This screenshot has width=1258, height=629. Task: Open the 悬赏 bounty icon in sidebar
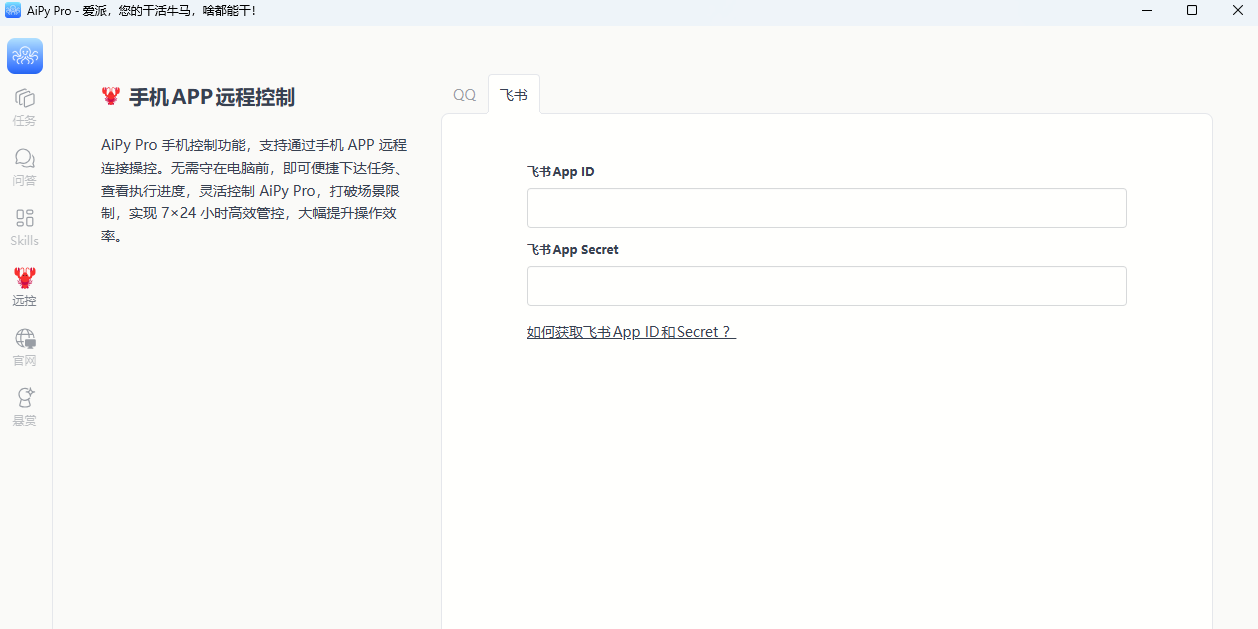(24, 406)
